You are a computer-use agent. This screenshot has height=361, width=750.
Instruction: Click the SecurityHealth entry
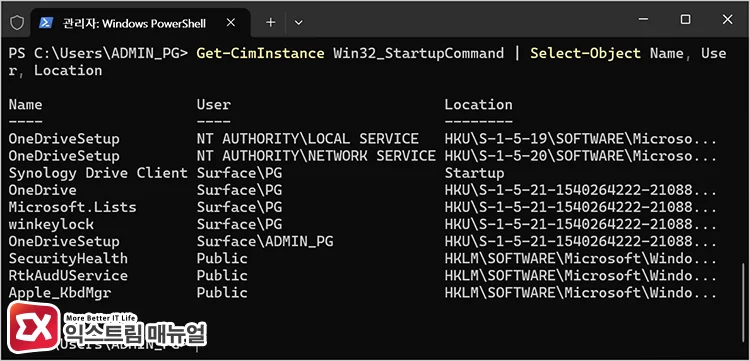(68, 259)
